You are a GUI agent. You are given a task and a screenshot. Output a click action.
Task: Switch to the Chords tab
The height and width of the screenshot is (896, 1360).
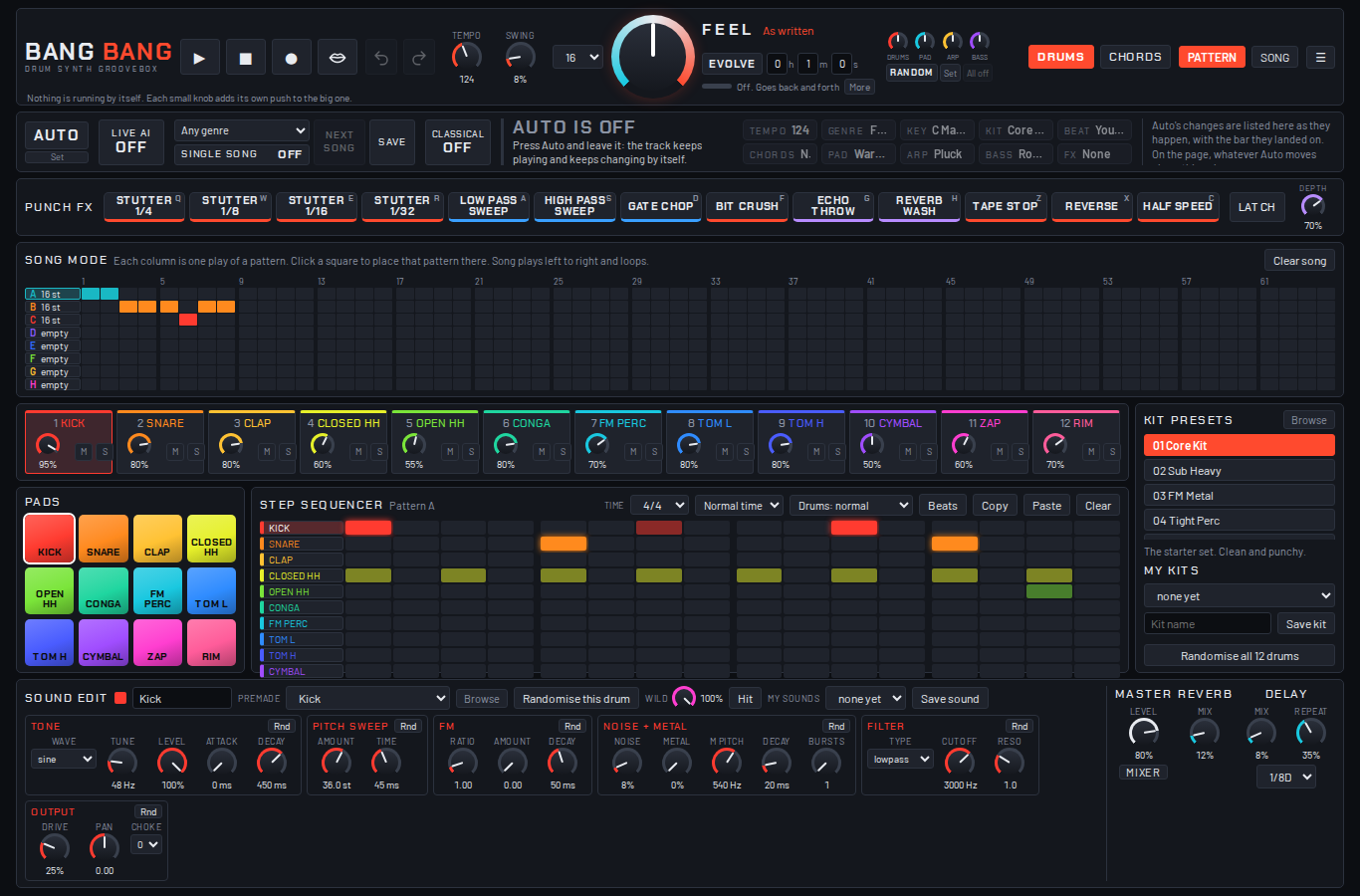[x=1135, y=58]
